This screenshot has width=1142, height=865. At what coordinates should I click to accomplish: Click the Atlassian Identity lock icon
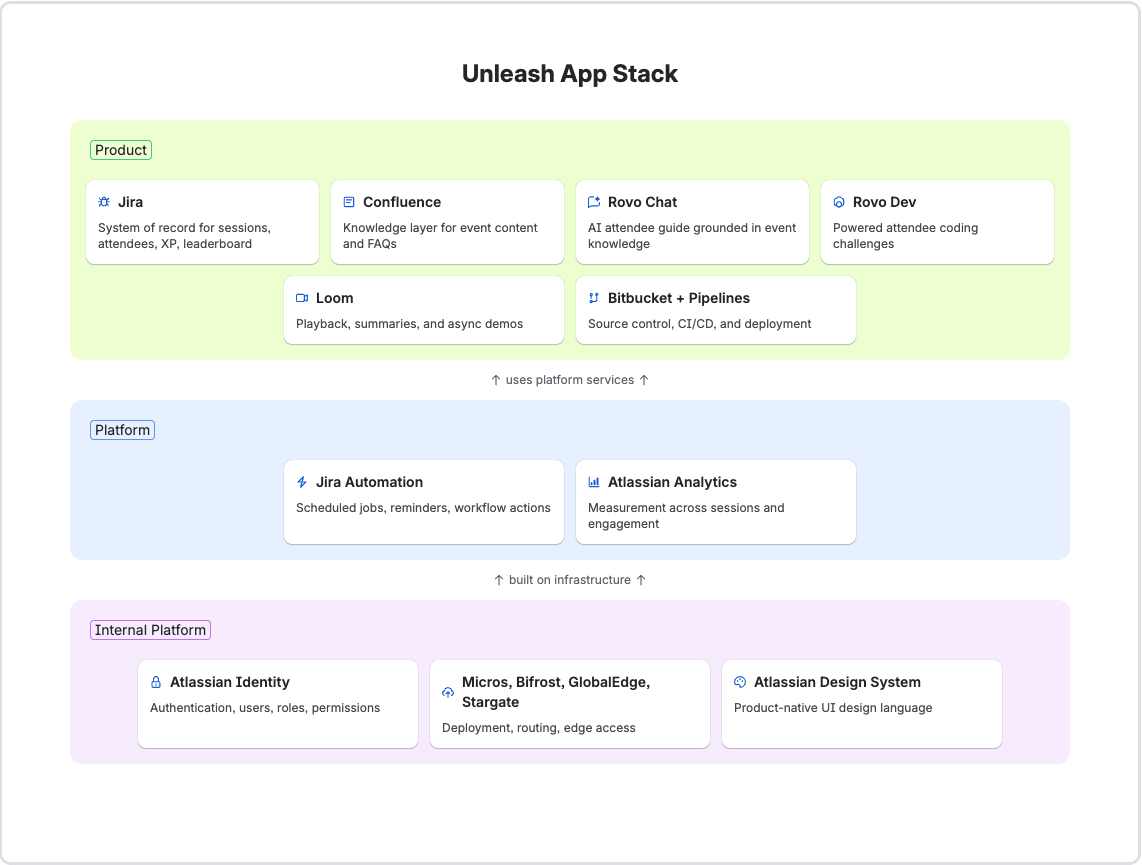pyautogui.click(x=156, y=682)
